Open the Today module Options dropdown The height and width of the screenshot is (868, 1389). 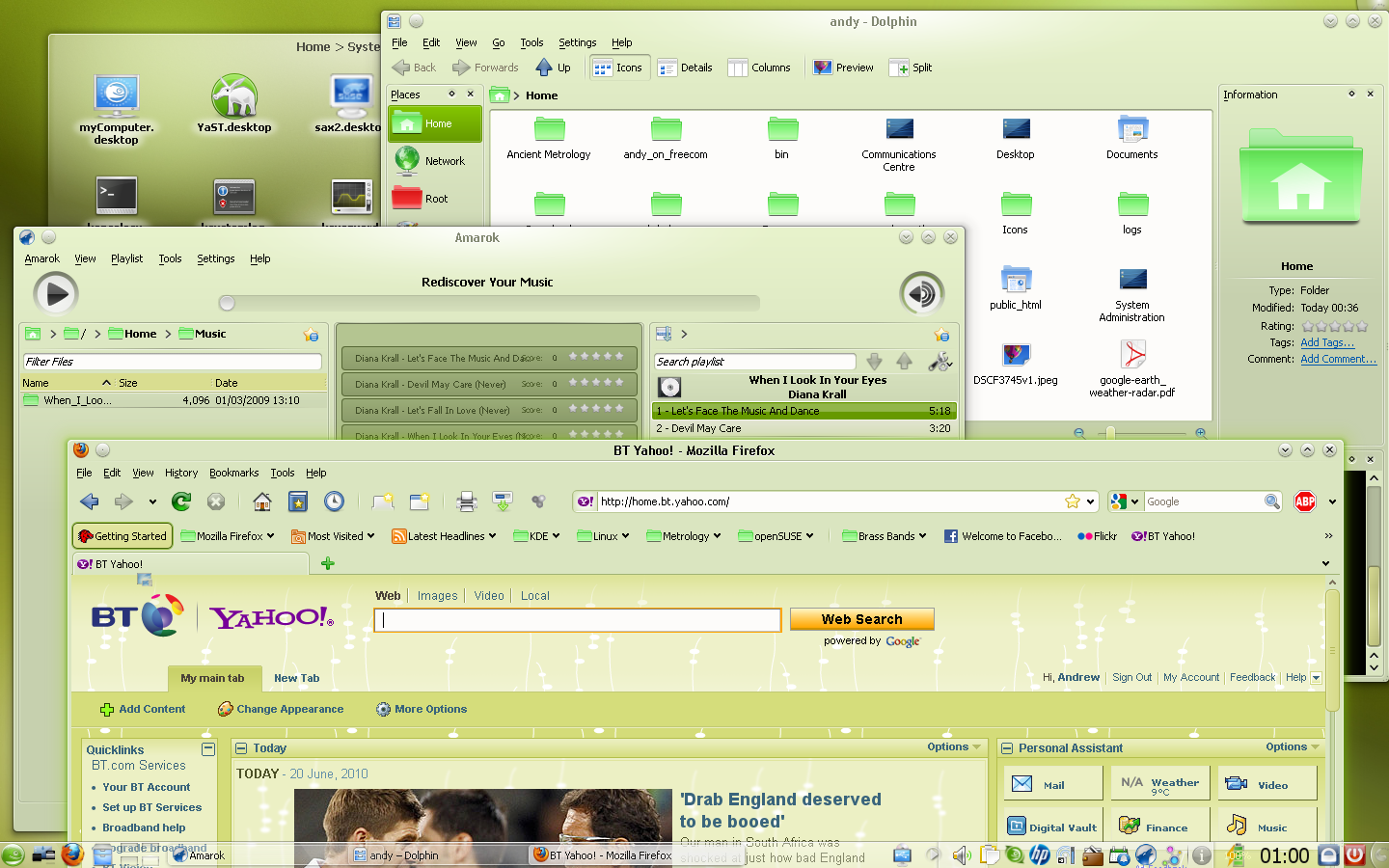pyautogui.click(x=954, y=747)
